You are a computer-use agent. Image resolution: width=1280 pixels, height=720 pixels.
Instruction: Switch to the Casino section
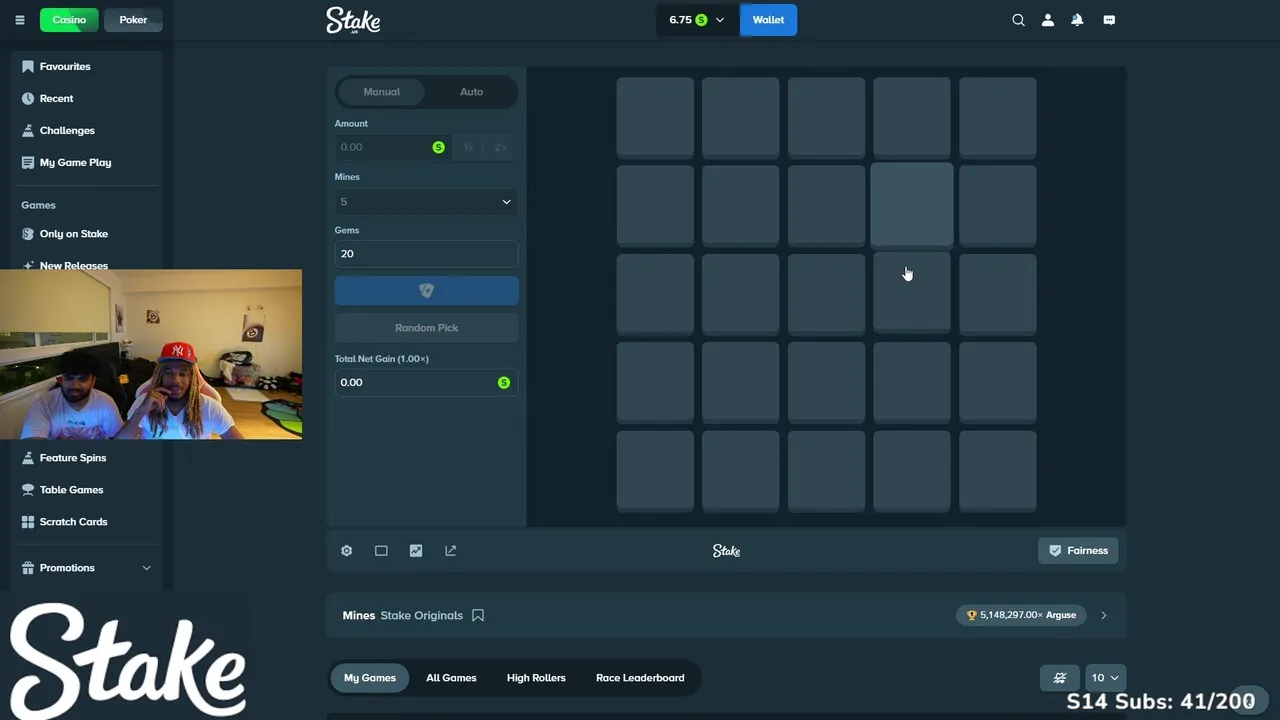(x=69, y=20)
